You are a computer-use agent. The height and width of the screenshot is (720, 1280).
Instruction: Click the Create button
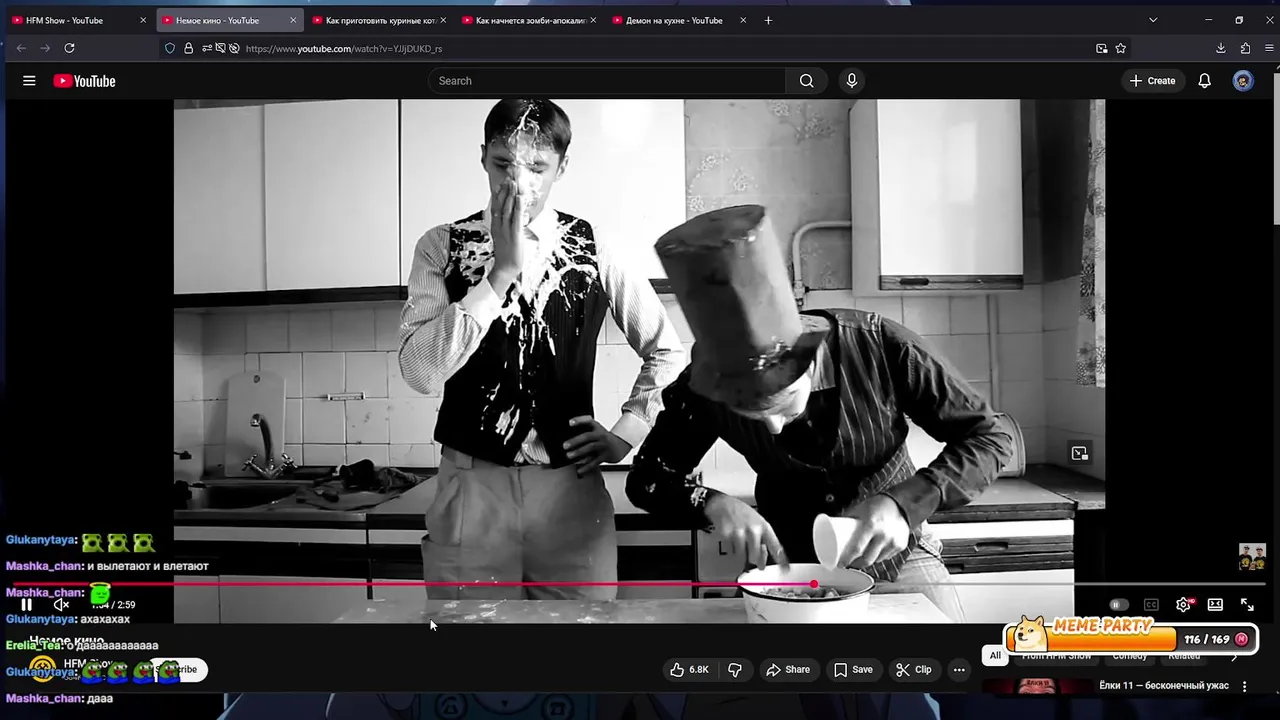1153,81
